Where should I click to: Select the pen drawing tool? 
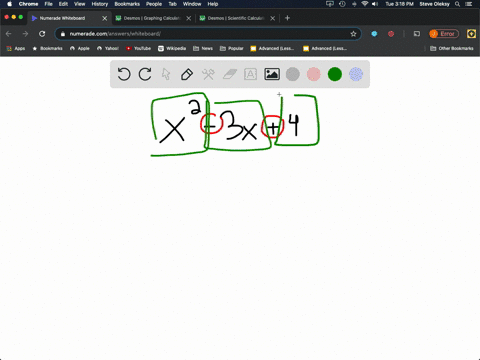coord(187,74)
